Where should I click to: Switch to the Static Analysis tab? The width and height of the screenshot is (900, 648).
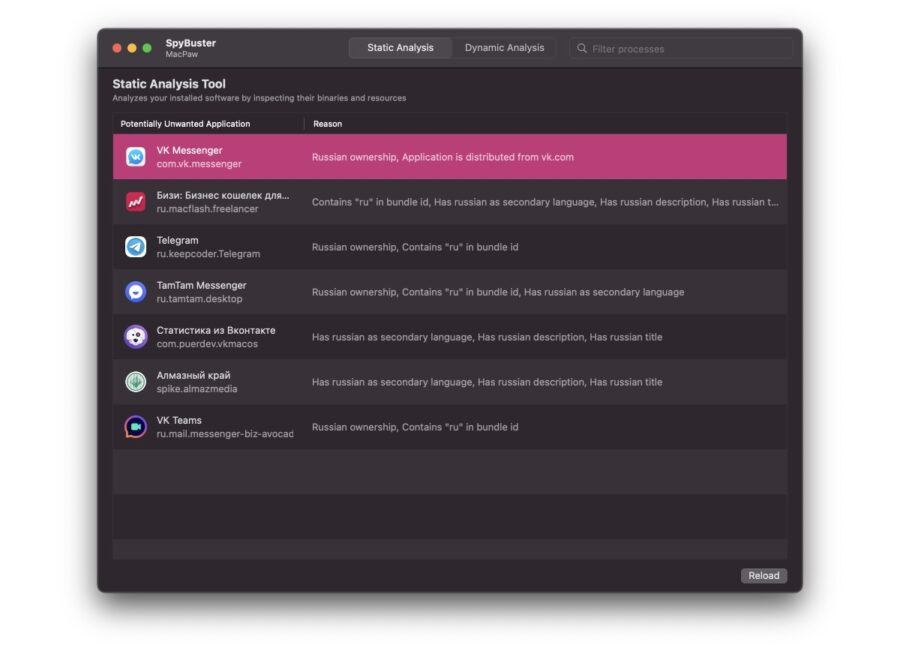click(x=400, y=48)
